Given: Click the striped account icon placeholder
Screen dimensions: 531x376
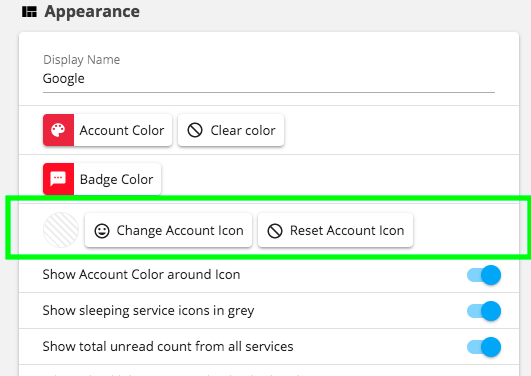Looking at the screenshot, I should click(x=61, y=230).
